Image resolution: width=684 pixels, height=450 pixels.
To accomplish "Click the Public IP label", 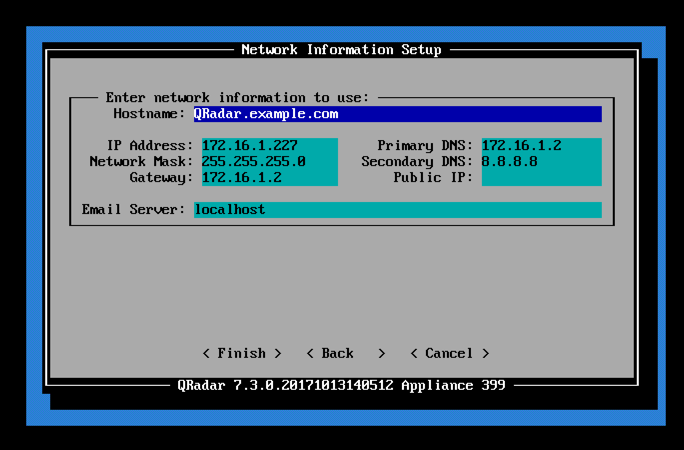I will click(x=433, y=178).
